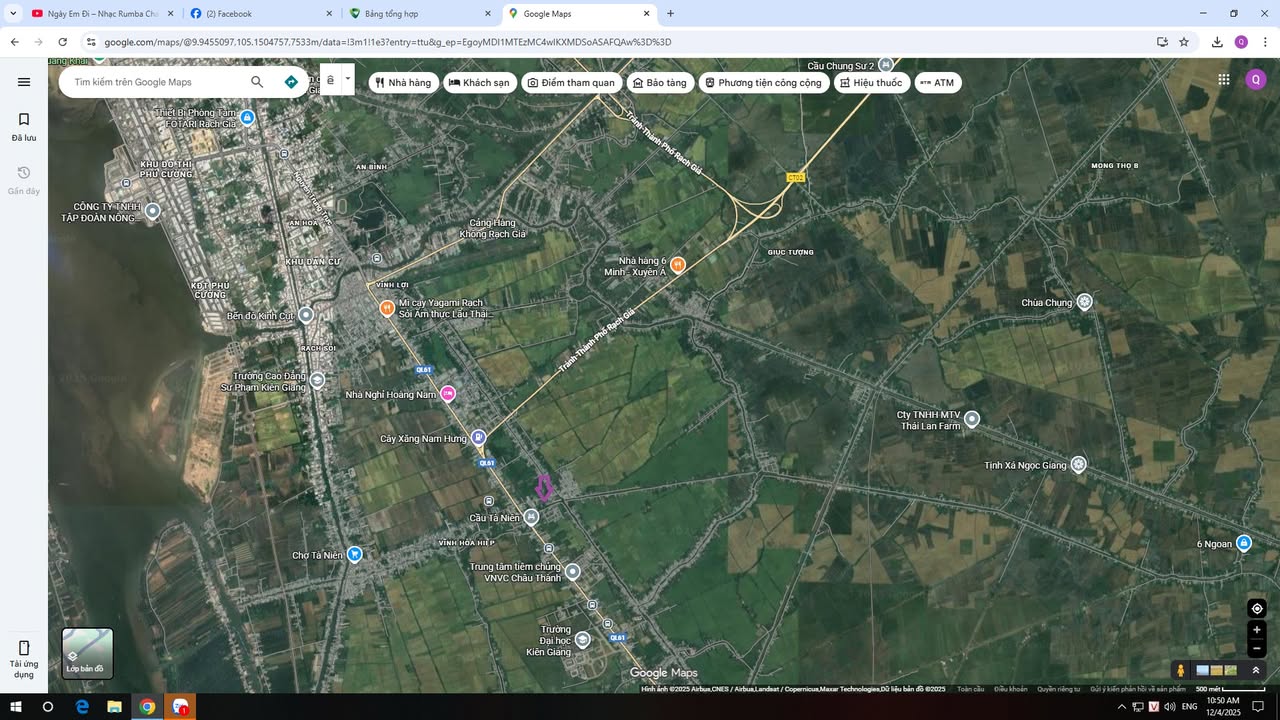
Task: Open the Google Maps hamburger menu
Action: point(24,82)
